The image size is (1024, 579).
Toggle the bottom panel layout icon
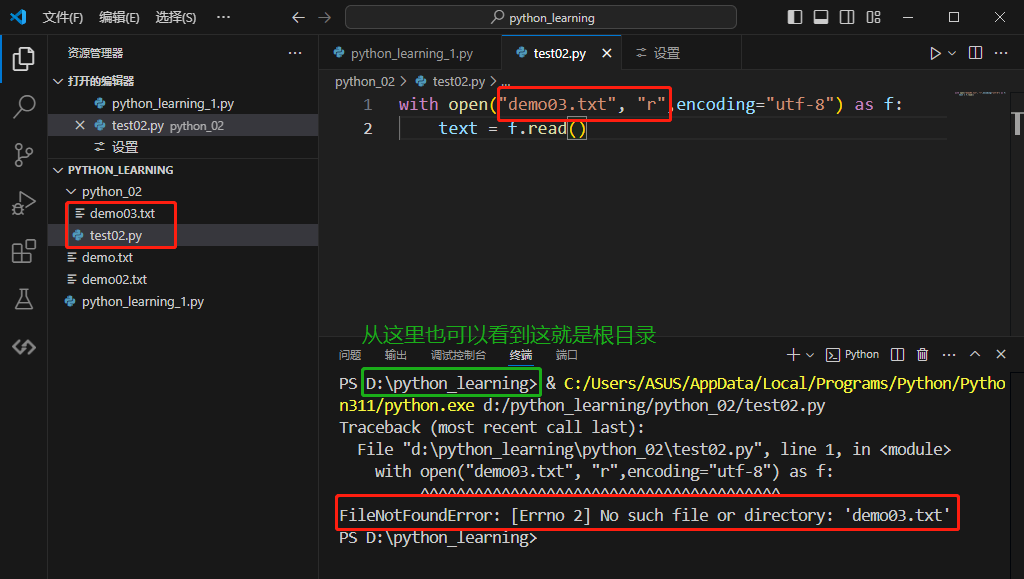[x=821, y=18]
